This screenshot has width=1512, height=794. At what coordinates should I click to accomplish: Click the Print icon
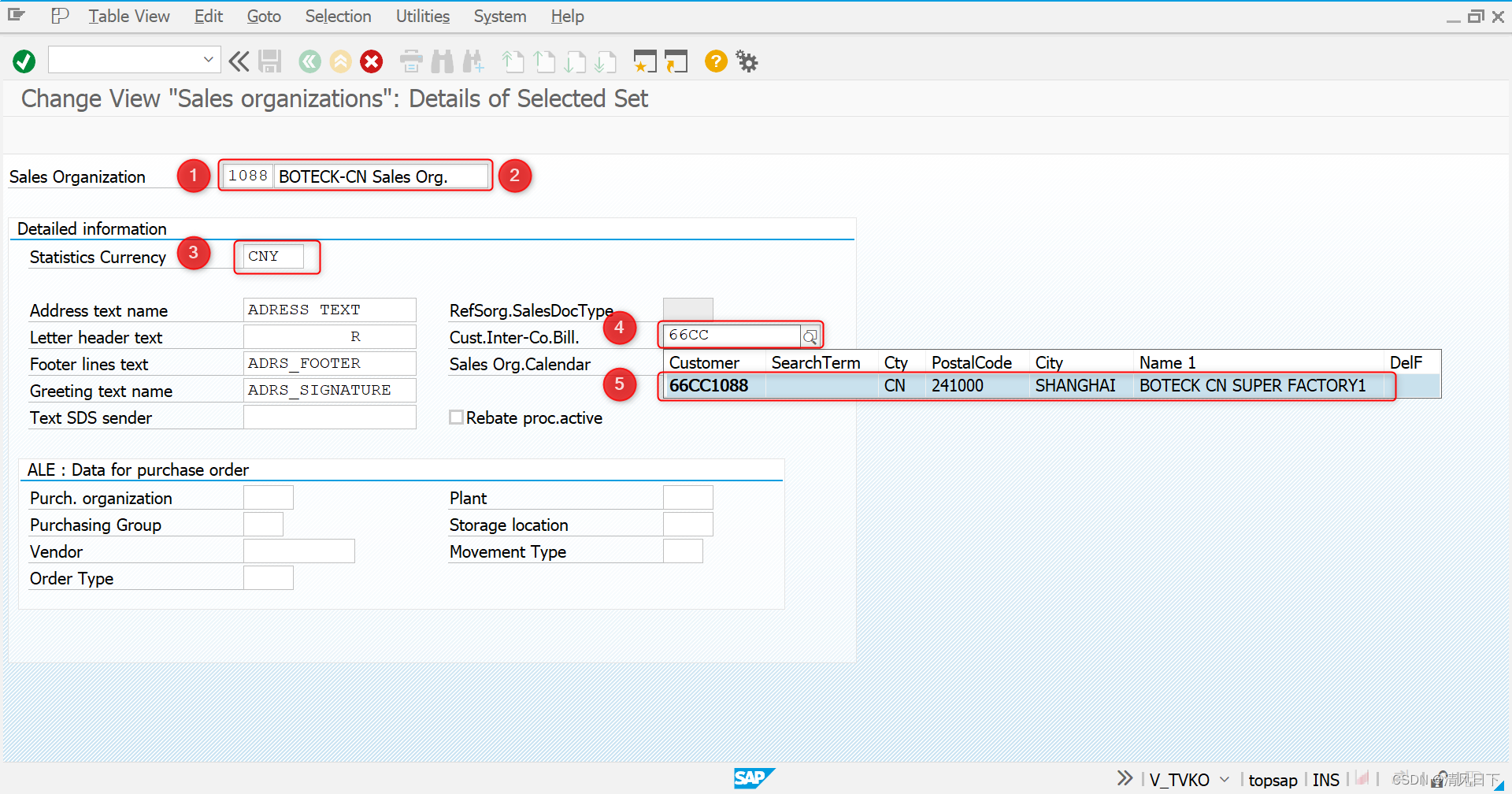click(x=410, y=61)
